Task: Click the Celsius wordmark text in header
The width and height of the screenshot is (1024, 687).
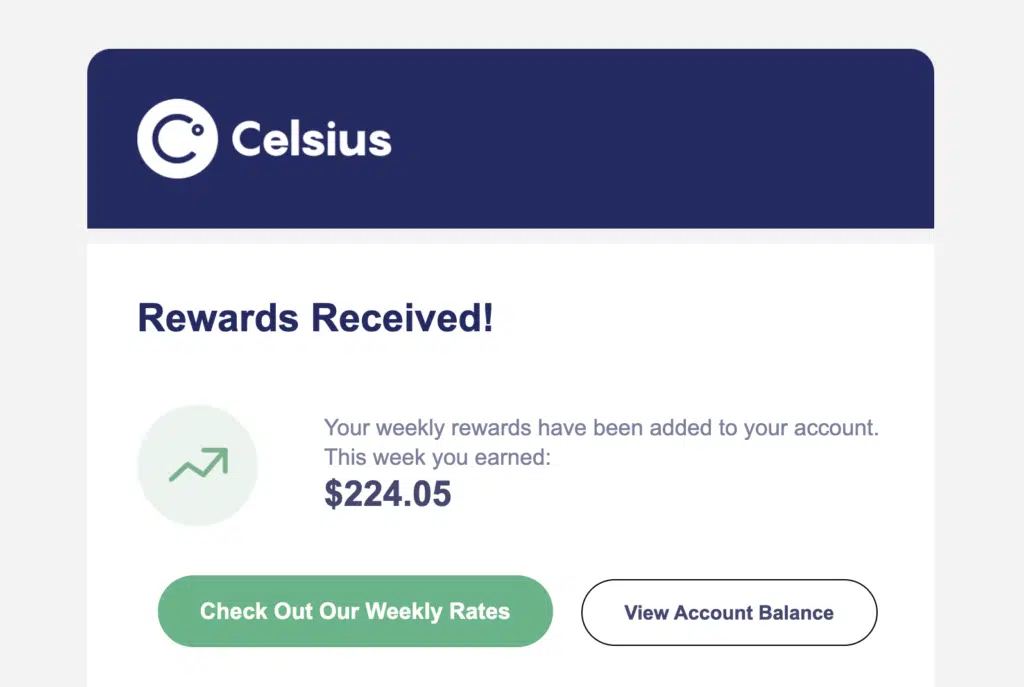Action: click(311, 139)
